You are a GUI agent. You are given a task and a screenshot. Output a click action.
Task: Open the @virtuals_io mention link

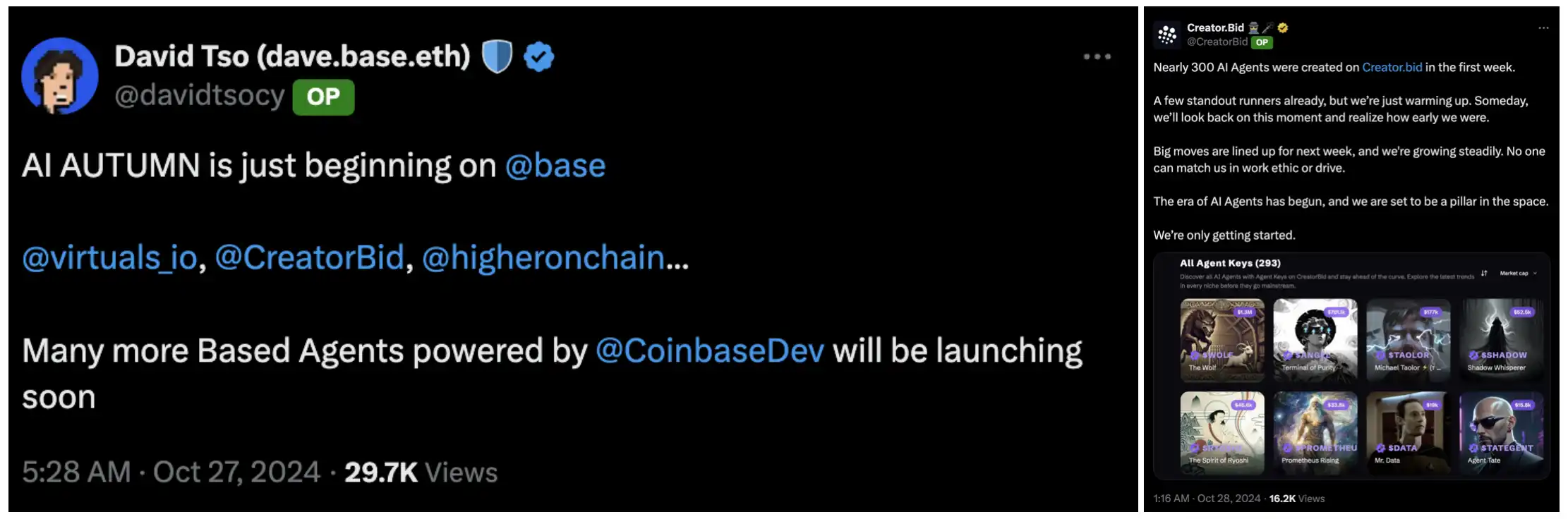click(109, 257)
